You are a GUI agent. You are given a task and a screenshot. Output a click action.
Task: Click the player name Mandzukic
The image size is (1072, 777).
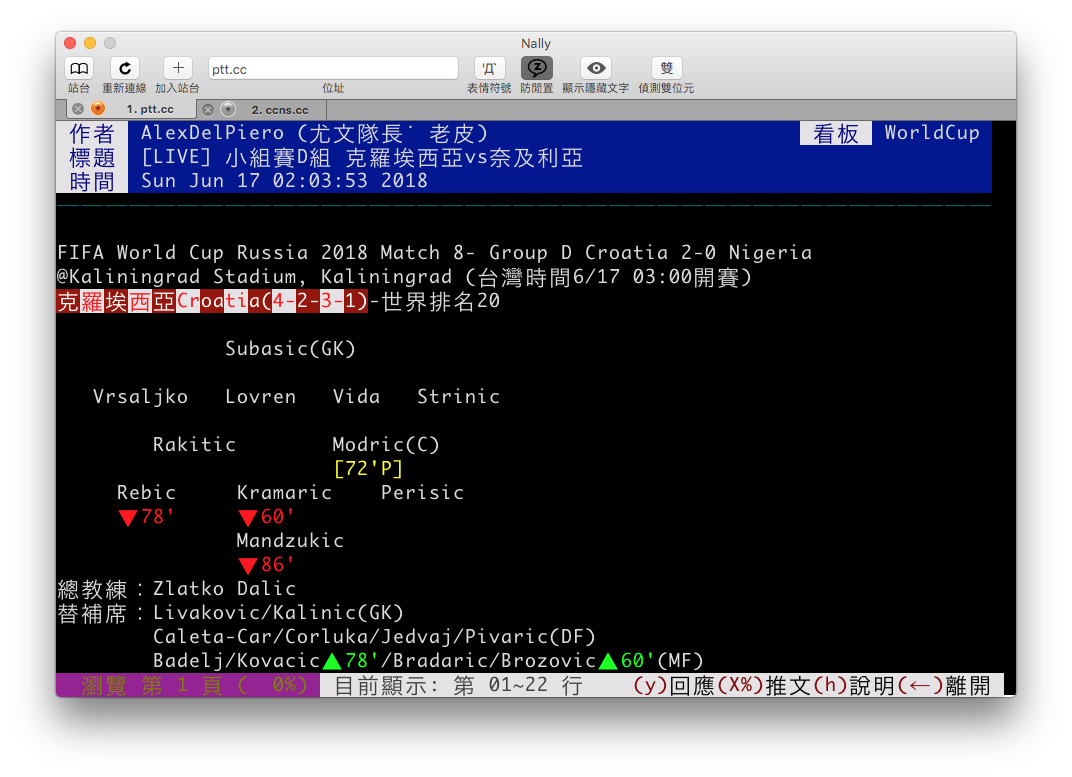290,541
